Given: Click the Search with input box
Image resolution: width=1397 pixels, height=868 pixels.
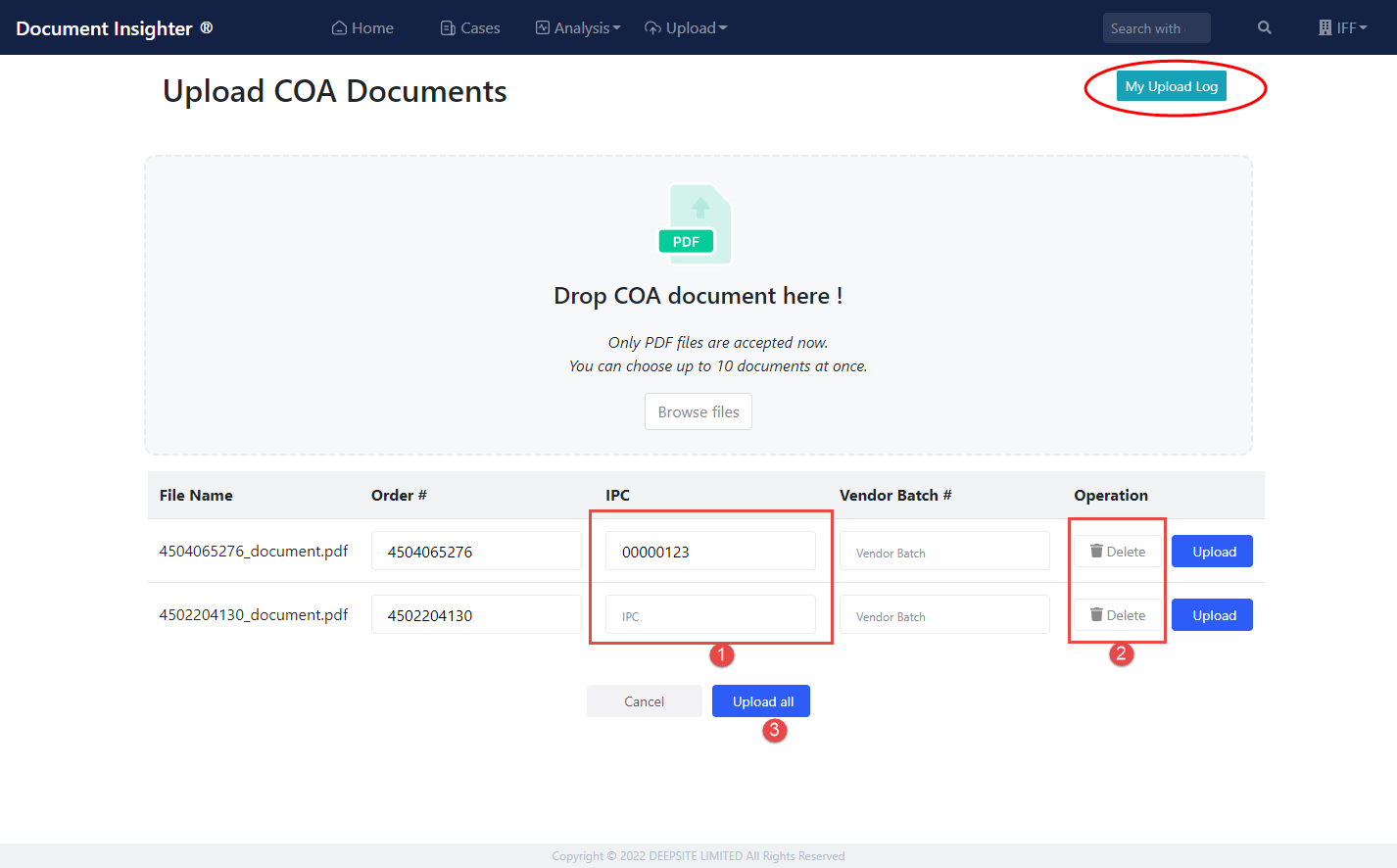Looking at the screenshot, I should point(1156,28).
